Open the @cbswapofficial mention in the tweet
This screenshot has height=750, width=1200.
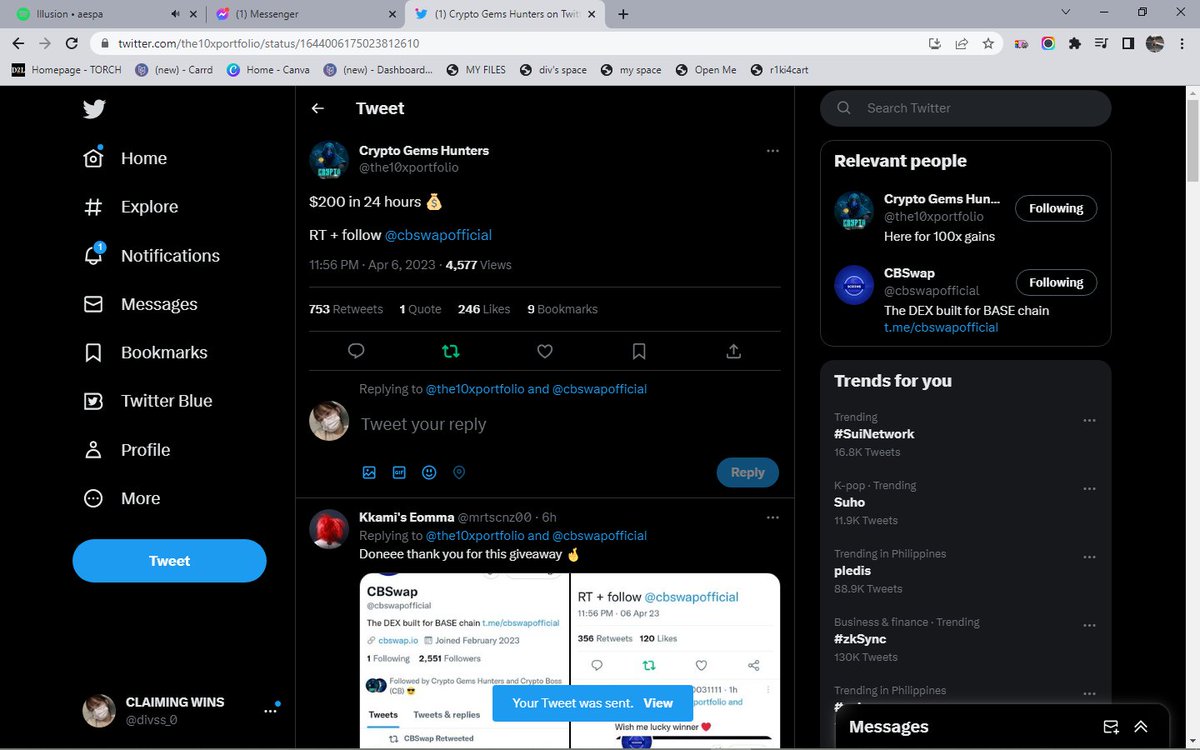click(x=438, y=235)
